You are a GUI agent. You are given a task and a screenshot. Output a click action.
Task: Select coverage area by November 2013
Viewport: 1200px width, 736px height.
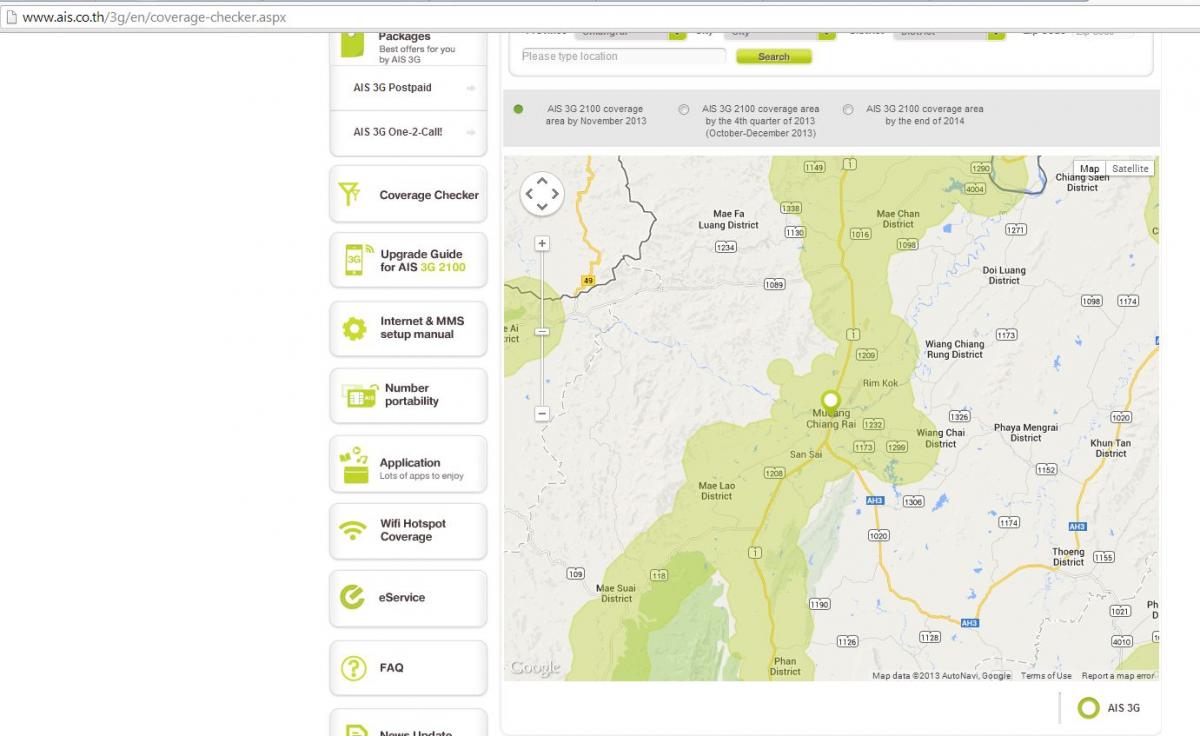(x=518, y=109)
